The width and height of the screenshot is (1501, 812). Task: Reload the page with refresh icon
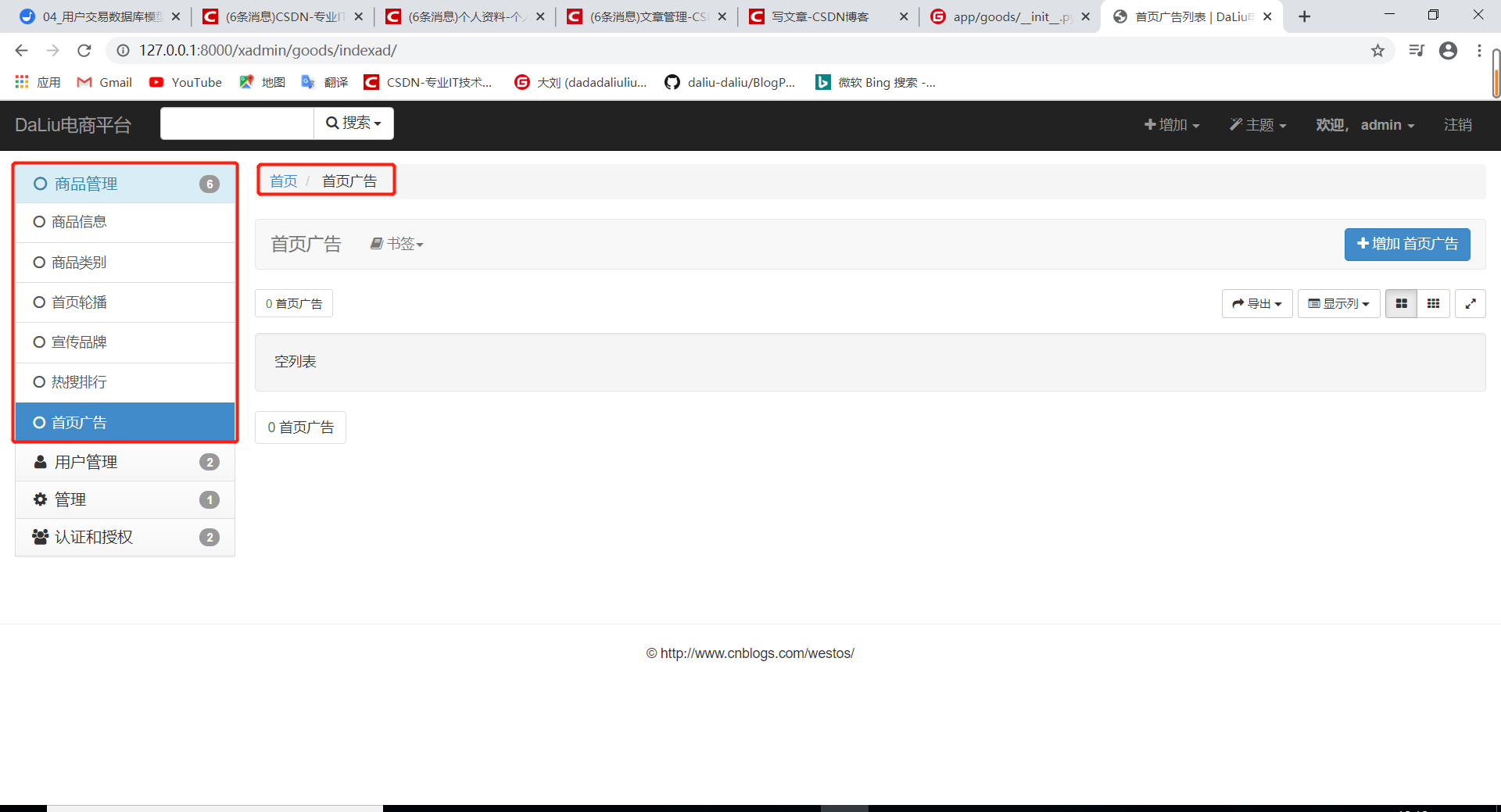(84, 51)
